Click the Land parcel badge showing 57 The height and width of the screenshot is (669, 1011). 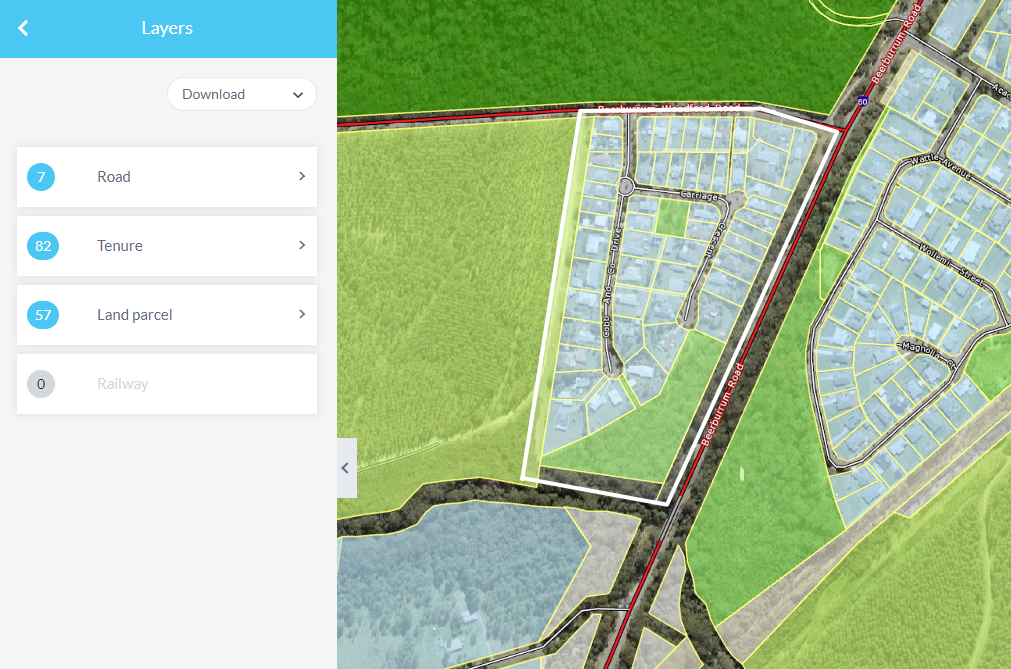(43, 315)
